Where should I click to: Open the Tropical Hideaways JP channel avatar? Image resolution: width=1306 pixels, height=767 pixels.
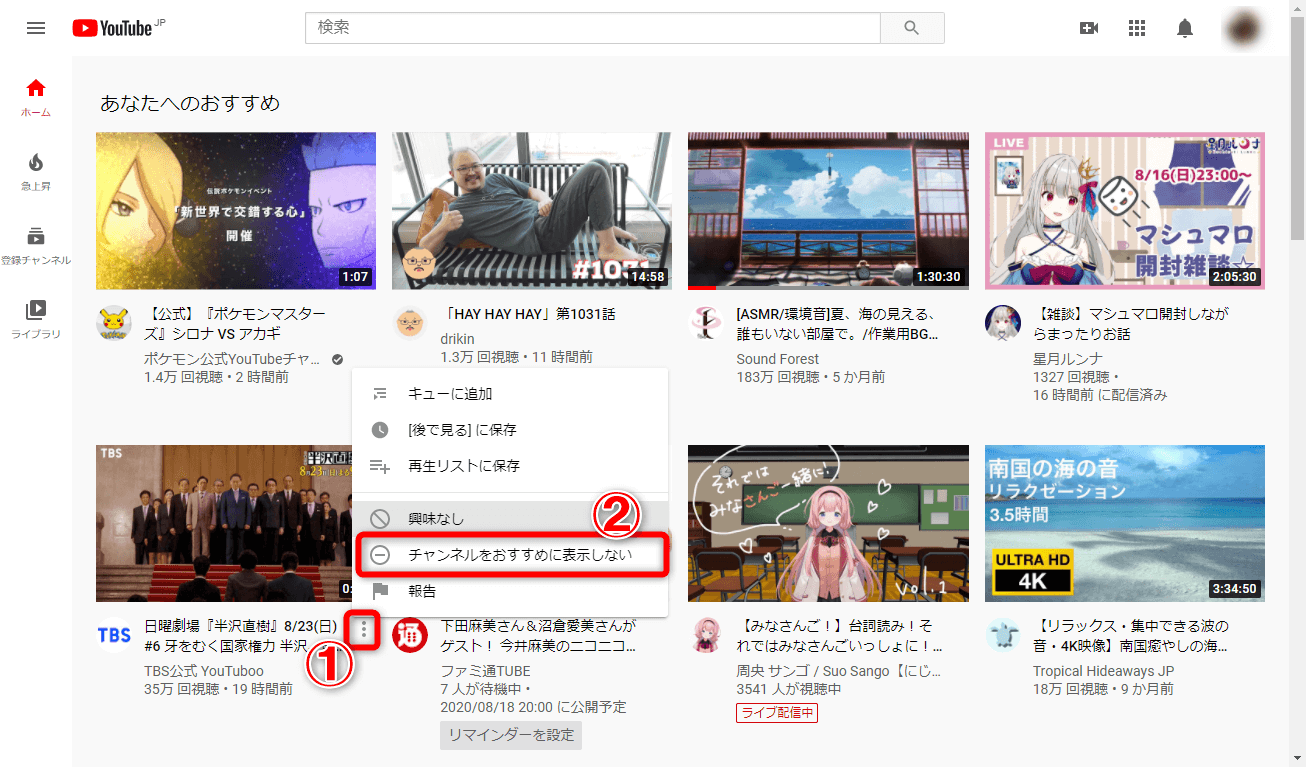[x=1002, y=635]
